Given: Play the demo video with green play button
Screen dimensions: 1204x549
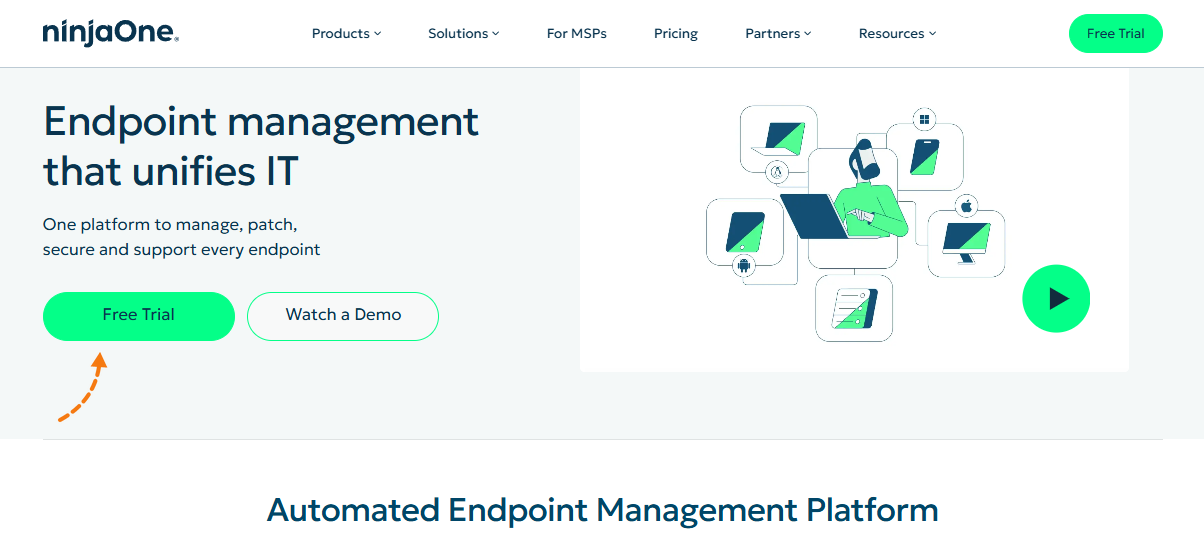Looking at the screenshot, I should (x=1056, y=298).
